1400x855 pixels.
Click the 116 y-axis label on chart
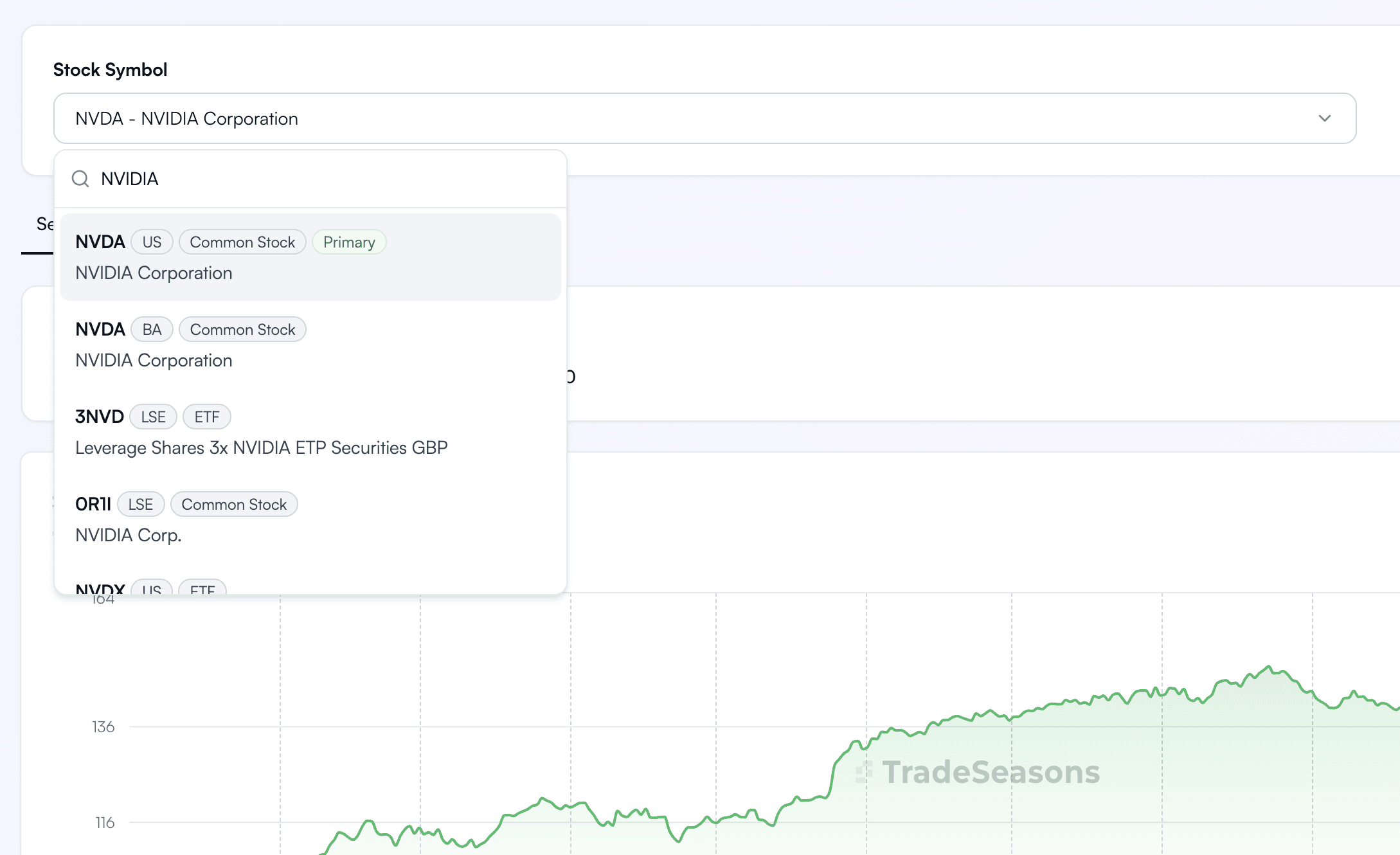[x=105, y=823]
